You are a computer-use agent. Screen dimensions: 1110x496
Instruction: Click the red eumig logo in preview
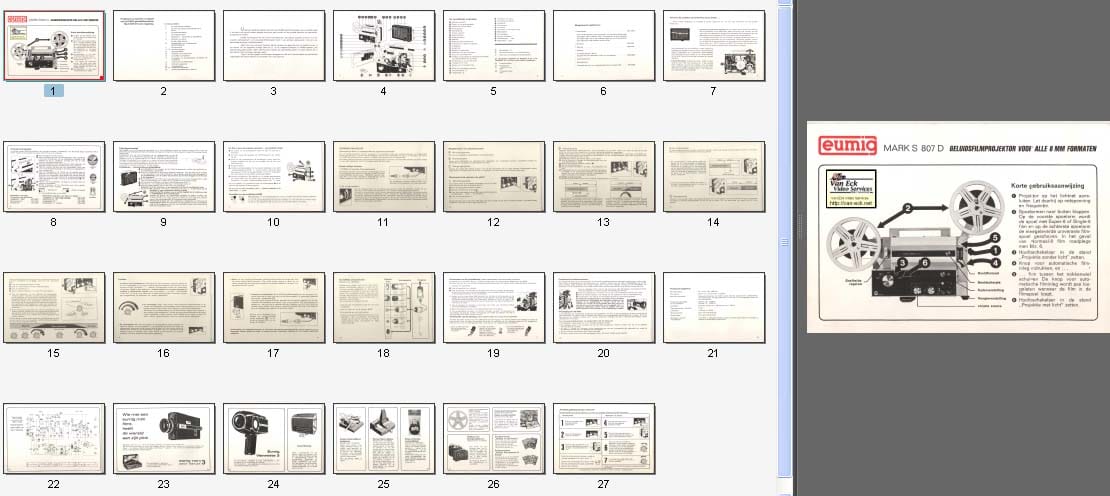coord(847,148)
